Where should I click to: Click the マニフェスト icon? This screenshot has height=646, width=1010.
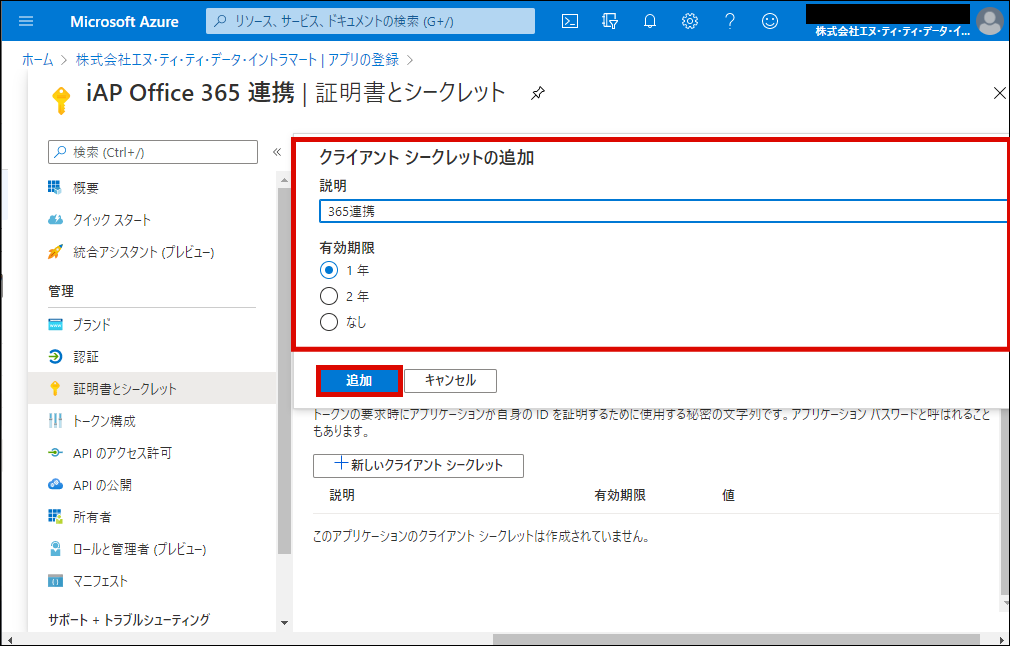tap(55, 581)
